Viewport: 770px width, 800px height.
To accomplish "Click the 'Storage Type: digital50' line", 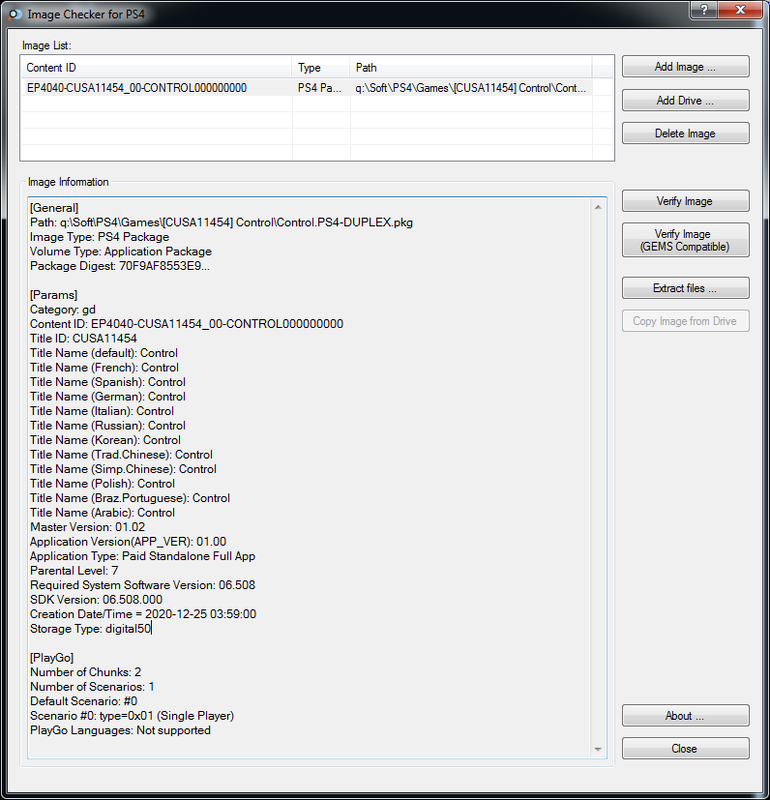I will click(x=91, y=629).
